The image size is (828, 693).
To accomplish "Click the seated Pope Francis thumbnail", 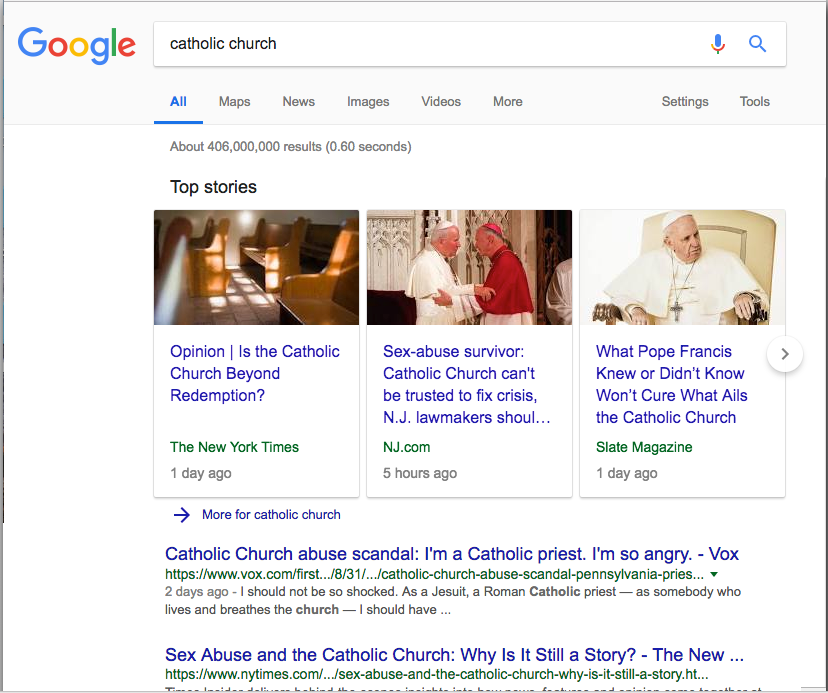I will pyautogui.click(x=682, y=267).
